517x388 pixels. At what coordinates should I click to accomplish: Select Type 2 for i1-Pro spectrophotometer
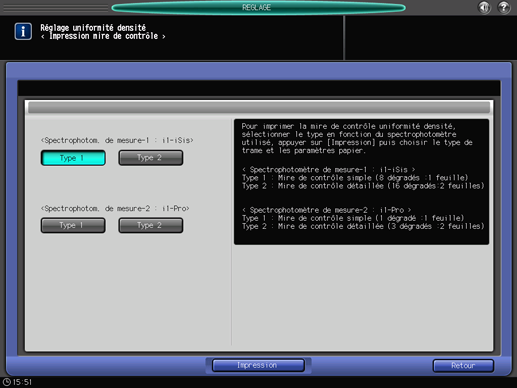click(x=151, y=226)
